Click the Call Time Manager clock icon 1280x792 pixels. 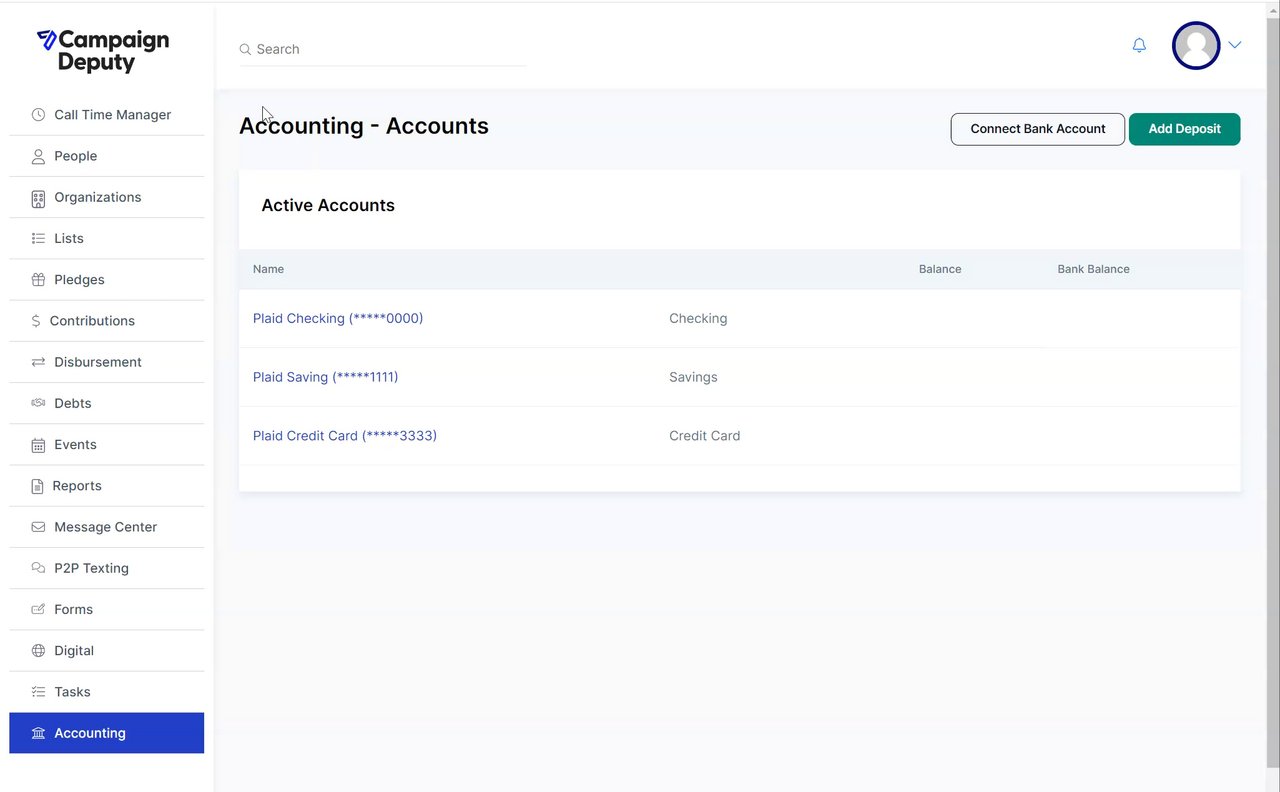pos(38,115)
